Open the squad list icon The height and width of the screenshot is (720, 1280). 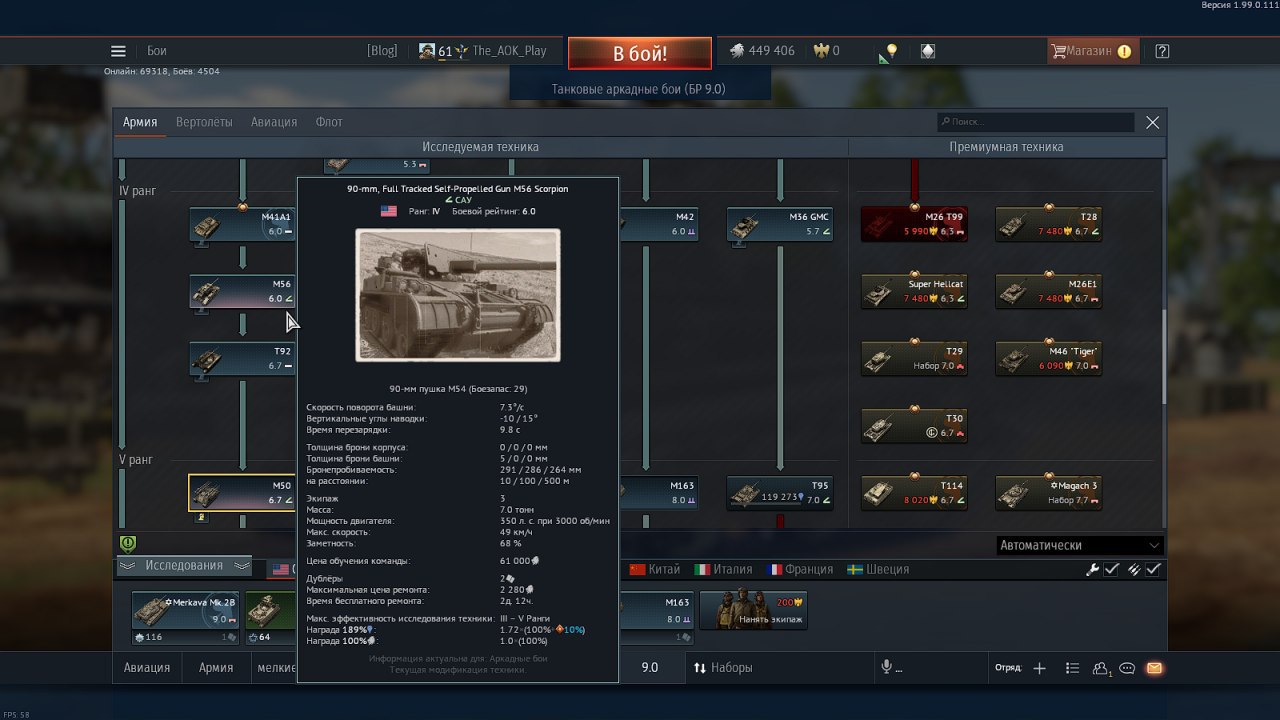point(1073,668)
